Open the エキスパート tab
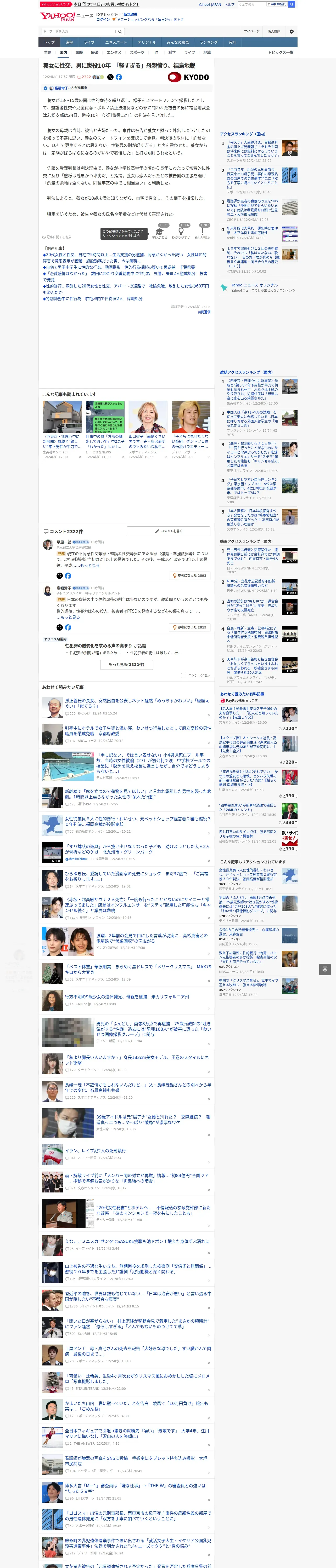 [116, 43]
